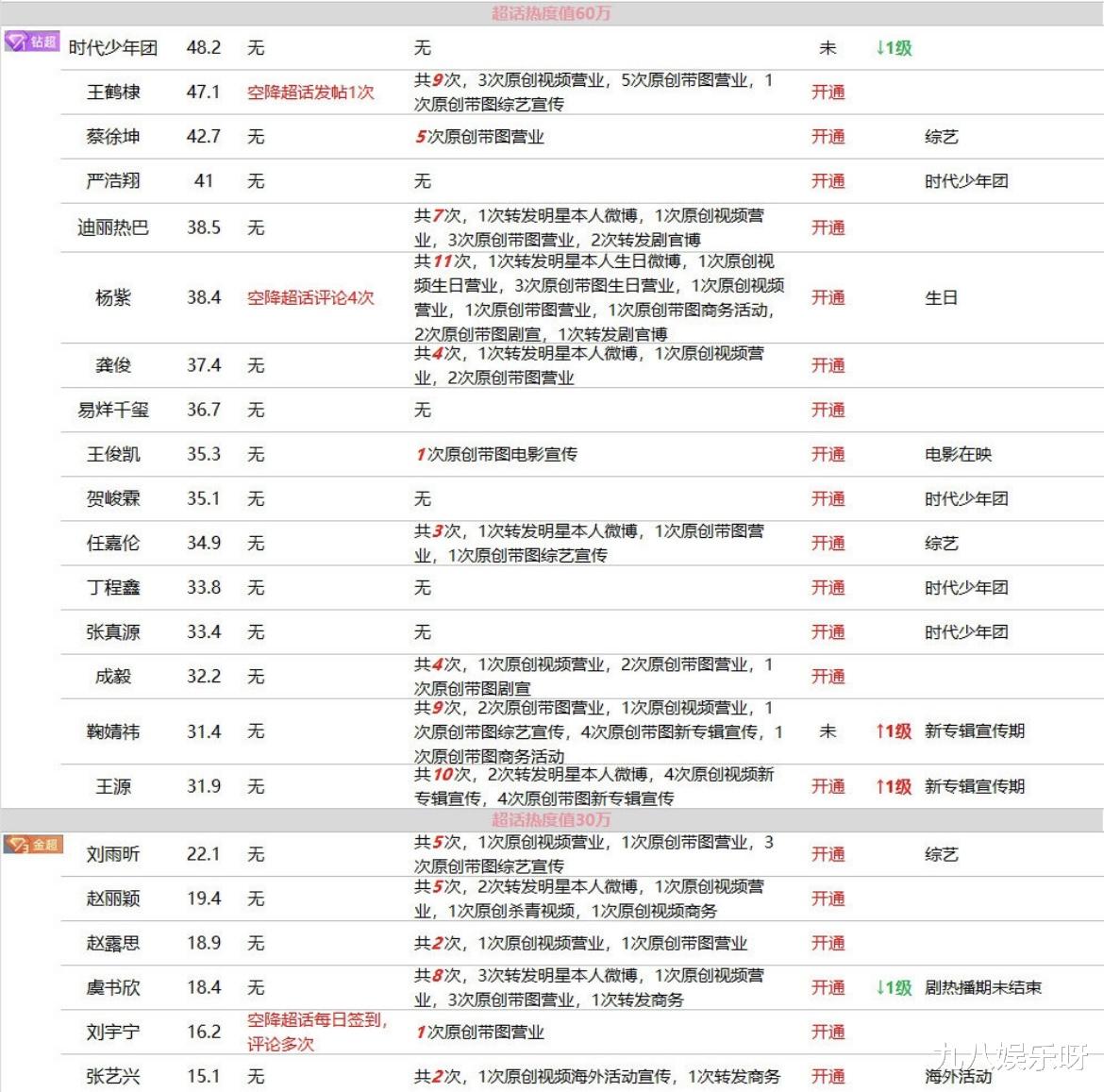Click the name 张艺兴
1104x1092 pixels.
click(112, 1076)
